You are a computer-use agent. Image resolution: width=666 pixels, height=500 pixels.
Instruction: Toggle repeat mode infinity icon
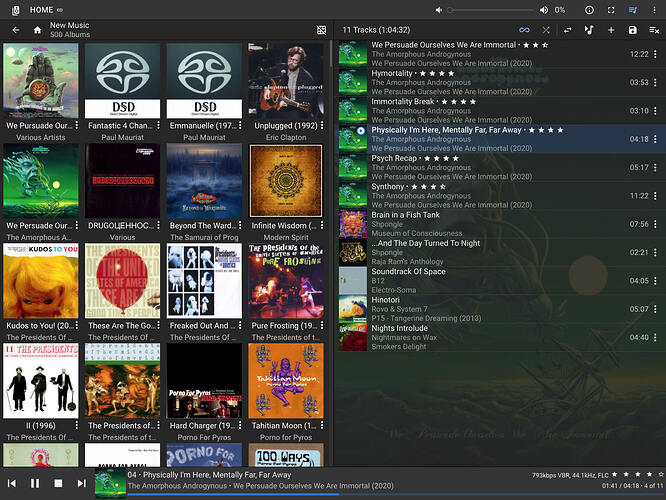tap(524, 30)
